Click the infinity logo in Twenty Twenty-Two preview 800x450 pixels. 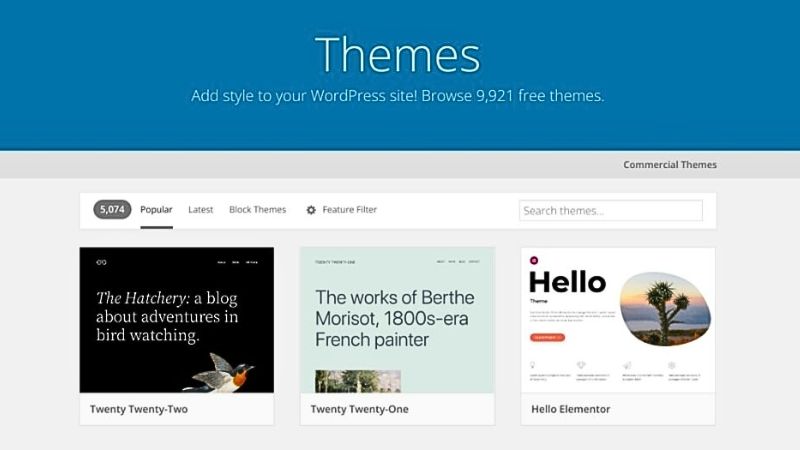pos(101,262)
